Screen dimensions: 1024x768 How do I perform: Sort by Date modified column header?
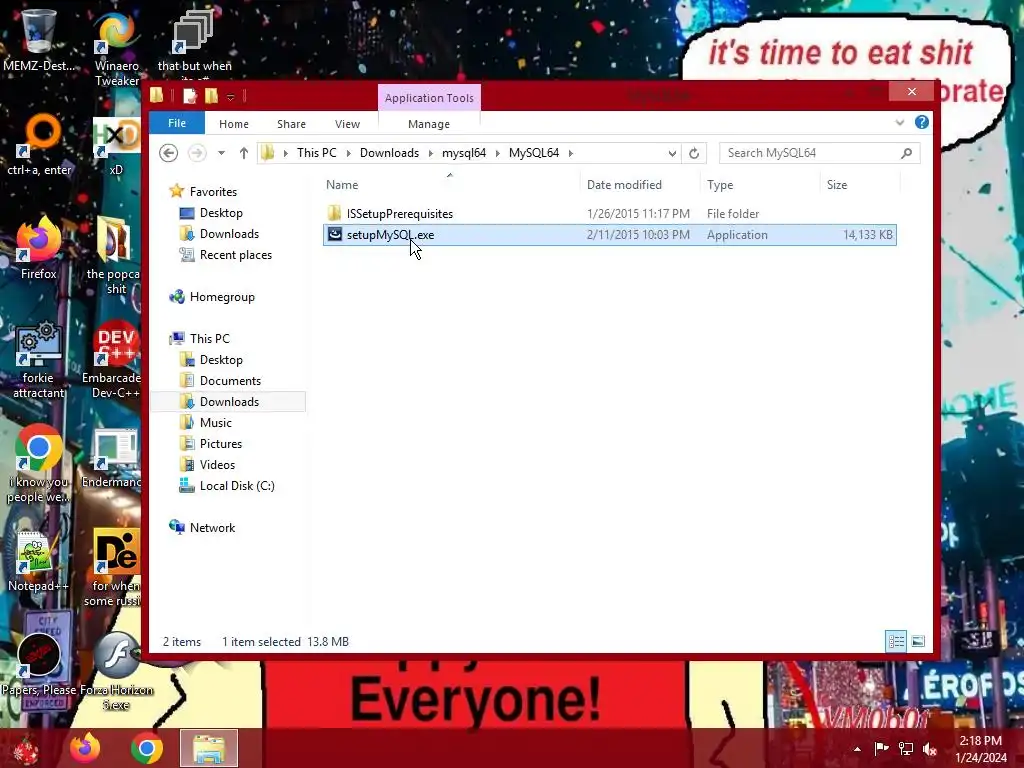point(639,185)
